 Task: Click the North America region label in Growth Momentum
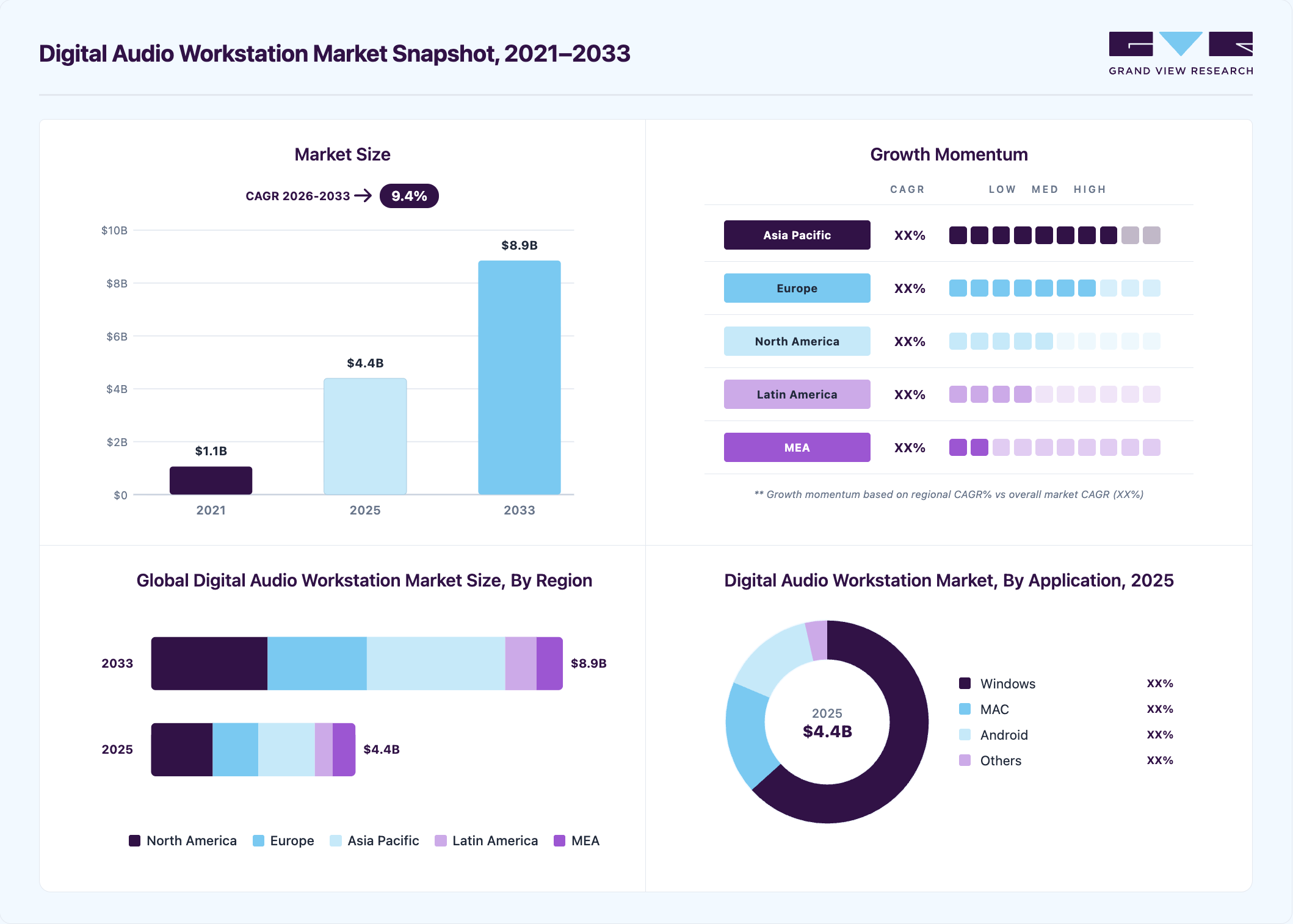tap(797, 341)
